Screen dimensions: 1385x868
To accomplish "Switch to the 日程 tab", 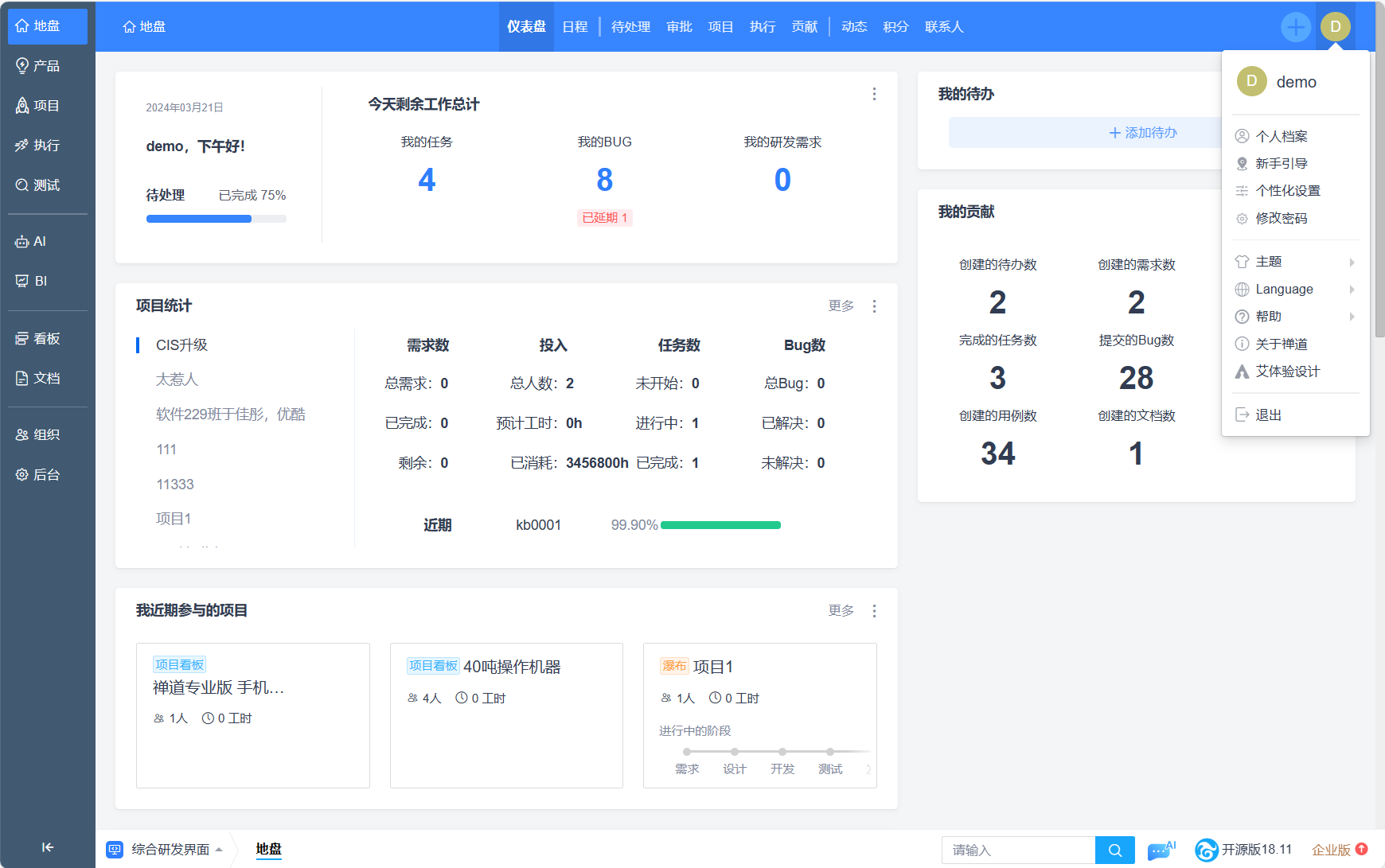I will [575, 27].
